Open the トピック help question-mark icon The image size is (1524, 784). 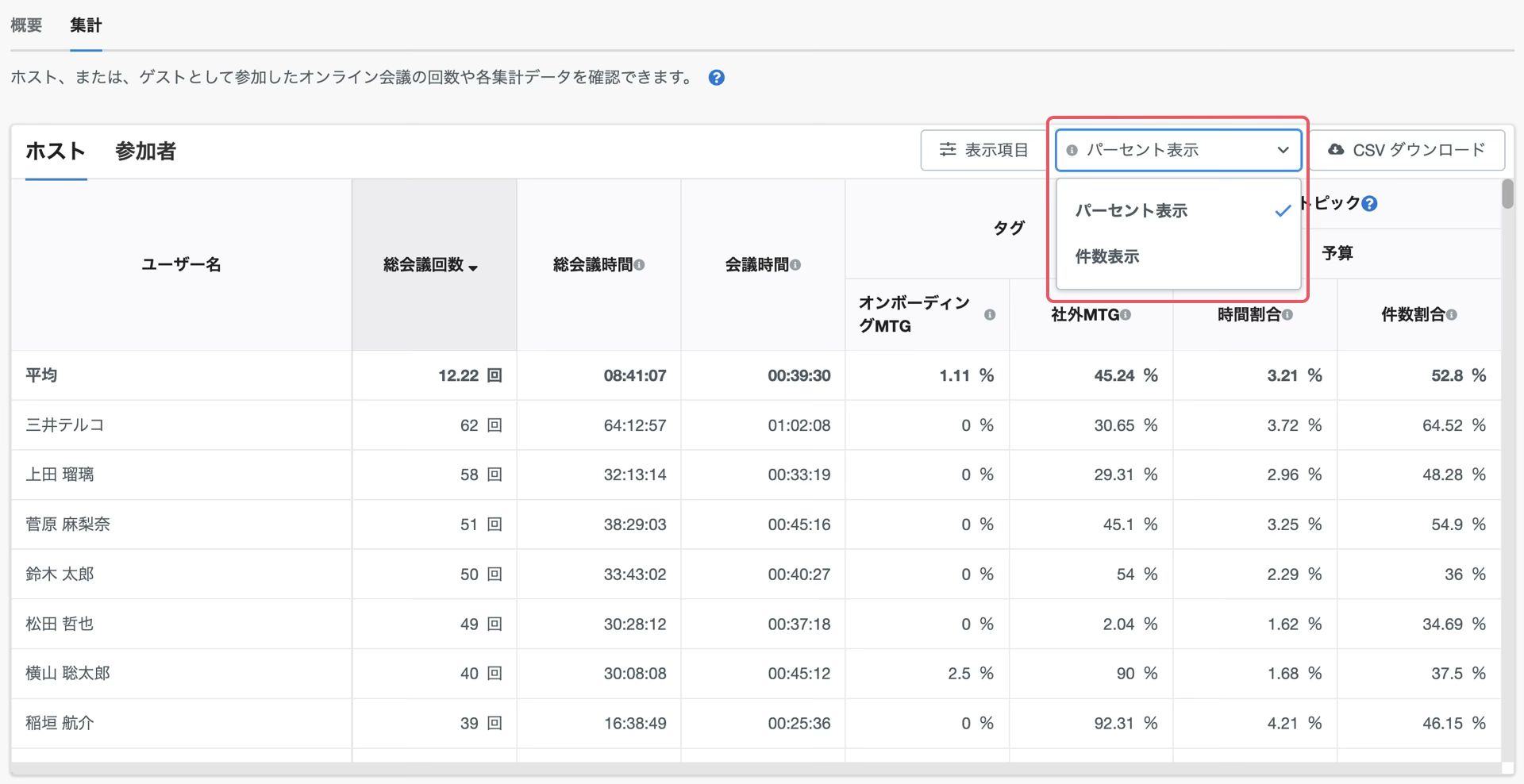pos(1369,204)
